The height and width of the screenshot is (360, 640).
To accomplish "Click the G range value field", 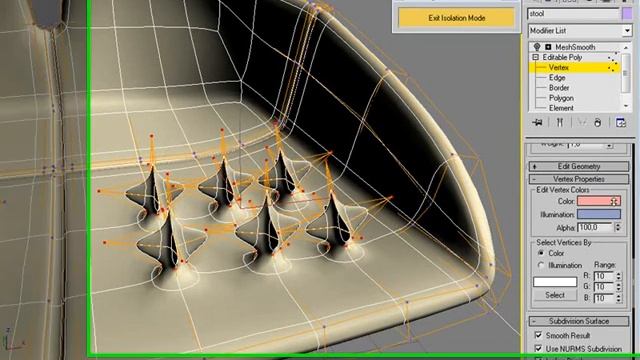I will tap(604, 287).
